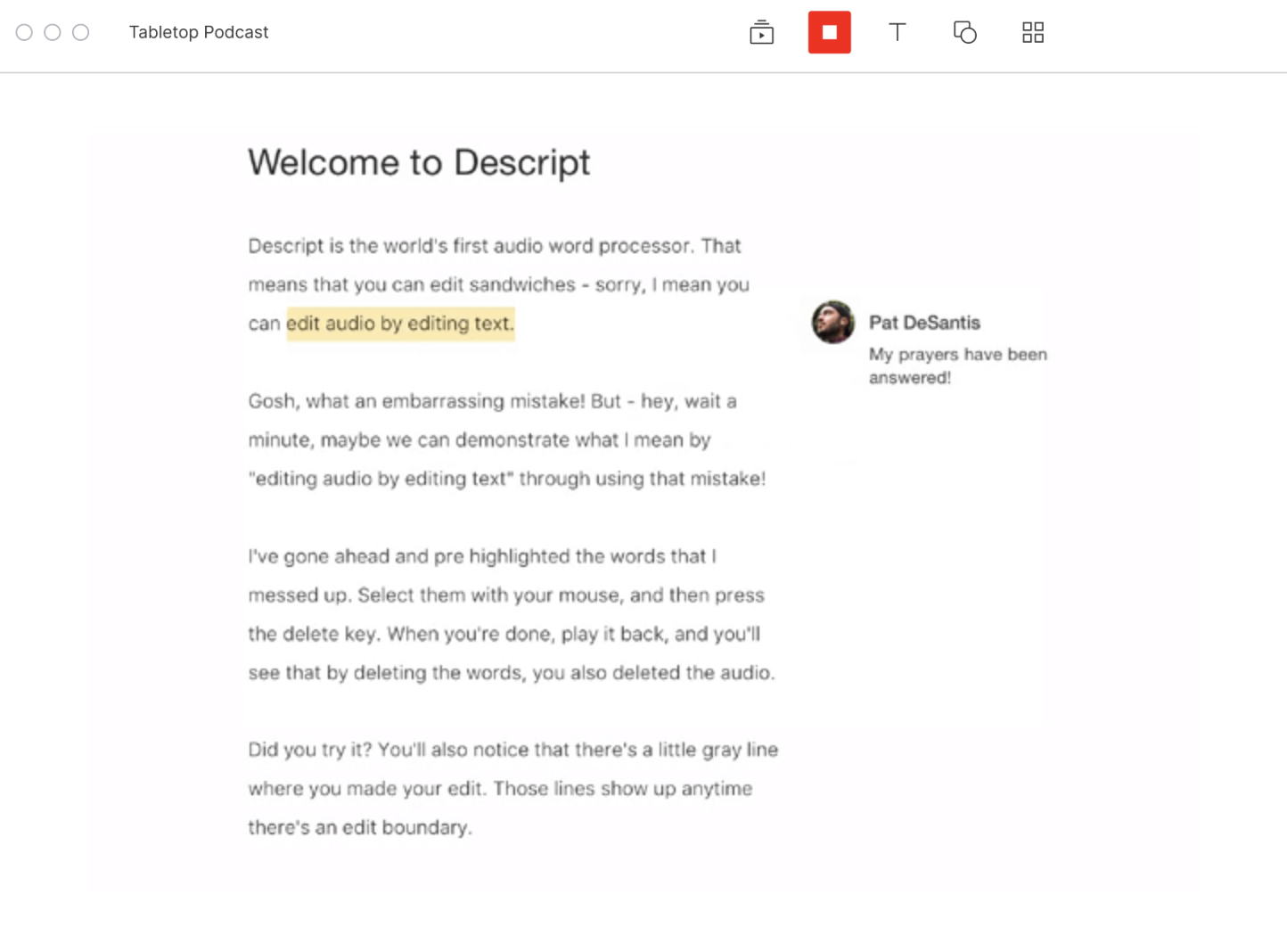
Task: Click the Welcome to Descript heading
Action: coord(419,162)
